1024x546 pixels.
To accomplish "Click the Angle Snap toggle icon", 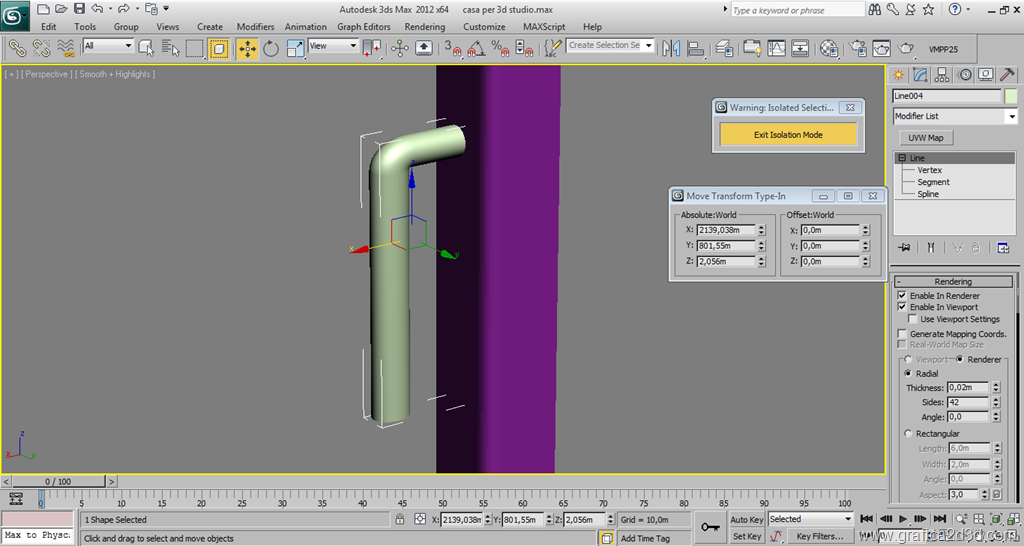I will [x=475, y=48].
